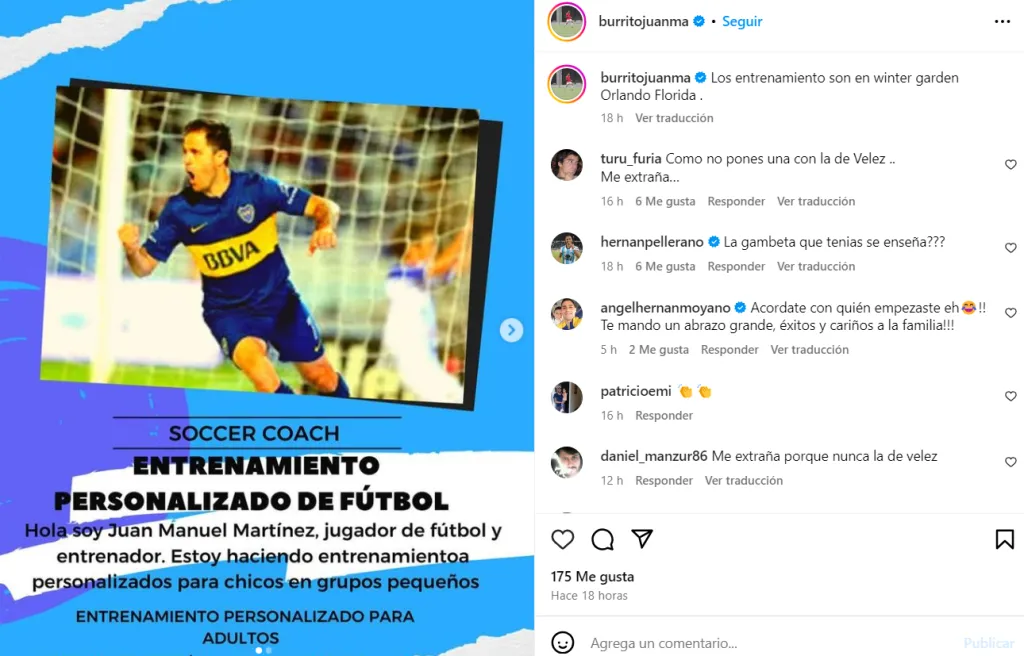Like turu_furia's comment heart
The image size is (1024, 656).
pyautogui.click(x=1010, y=165)
